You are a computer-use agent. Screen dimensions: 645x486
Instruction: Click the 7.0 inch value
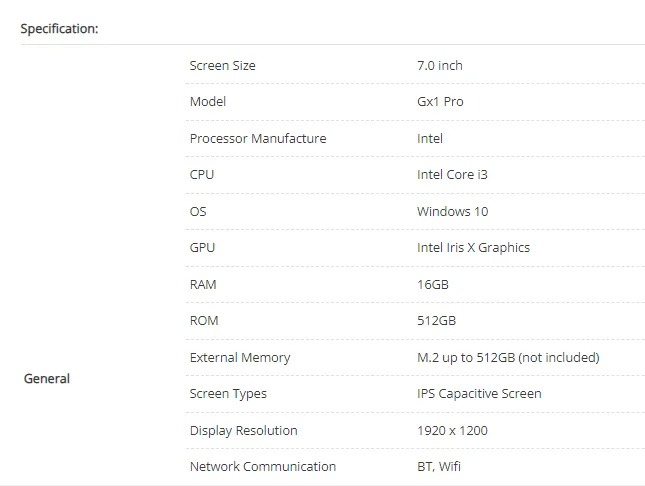pos(440,65)
